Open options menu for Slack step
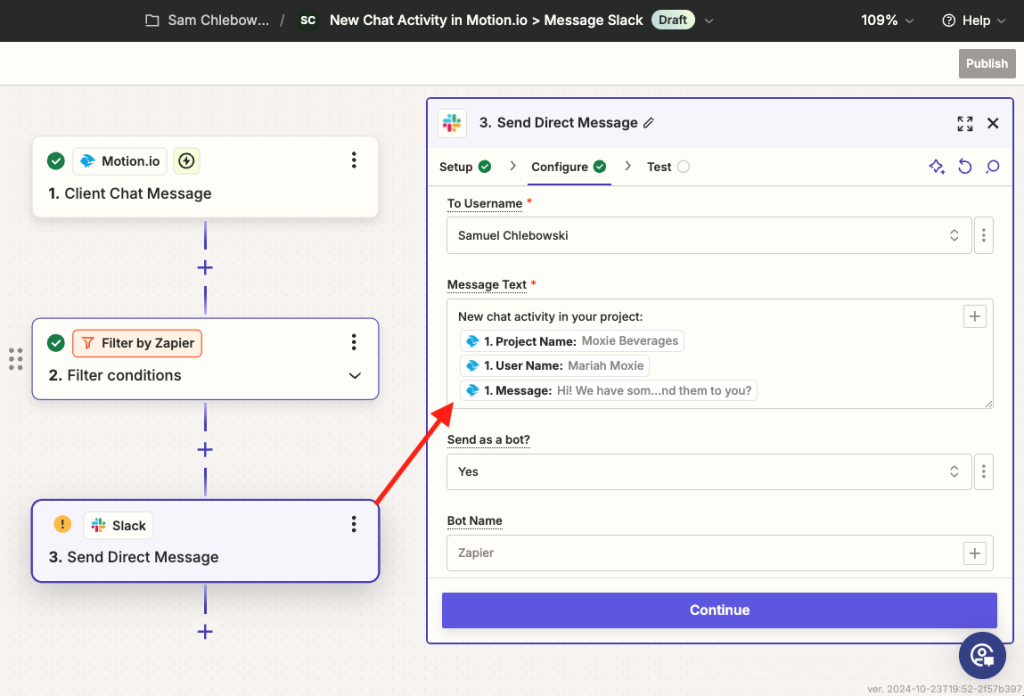Image resolution: width=1024 pixels, height=696 pixels. (x=354, y=524)
